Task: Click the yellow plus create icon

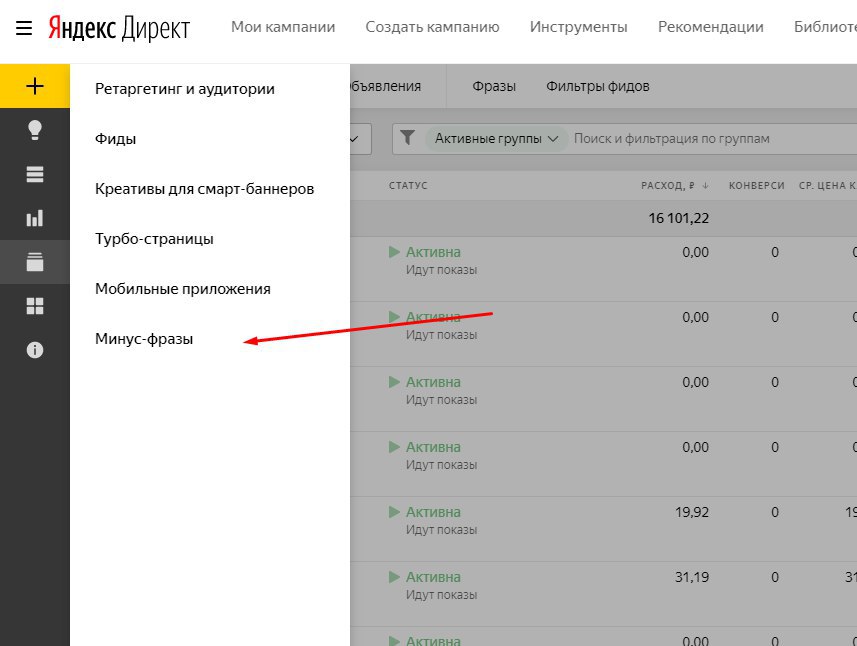Action: coord(35,86)
